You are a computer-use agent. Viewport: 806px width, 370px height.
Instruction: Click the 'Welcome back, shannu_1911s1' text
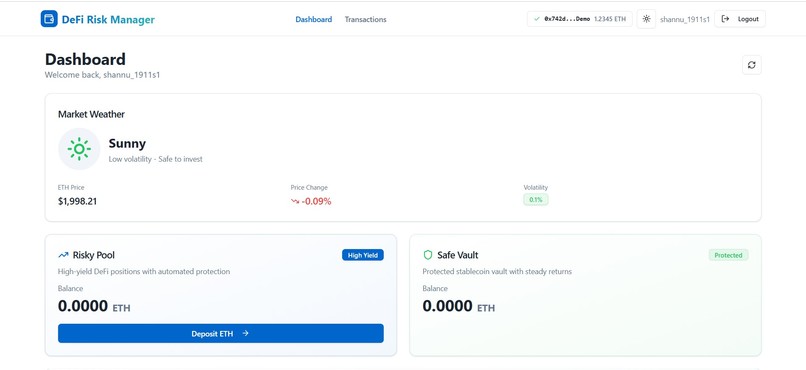tap(102, 75)
